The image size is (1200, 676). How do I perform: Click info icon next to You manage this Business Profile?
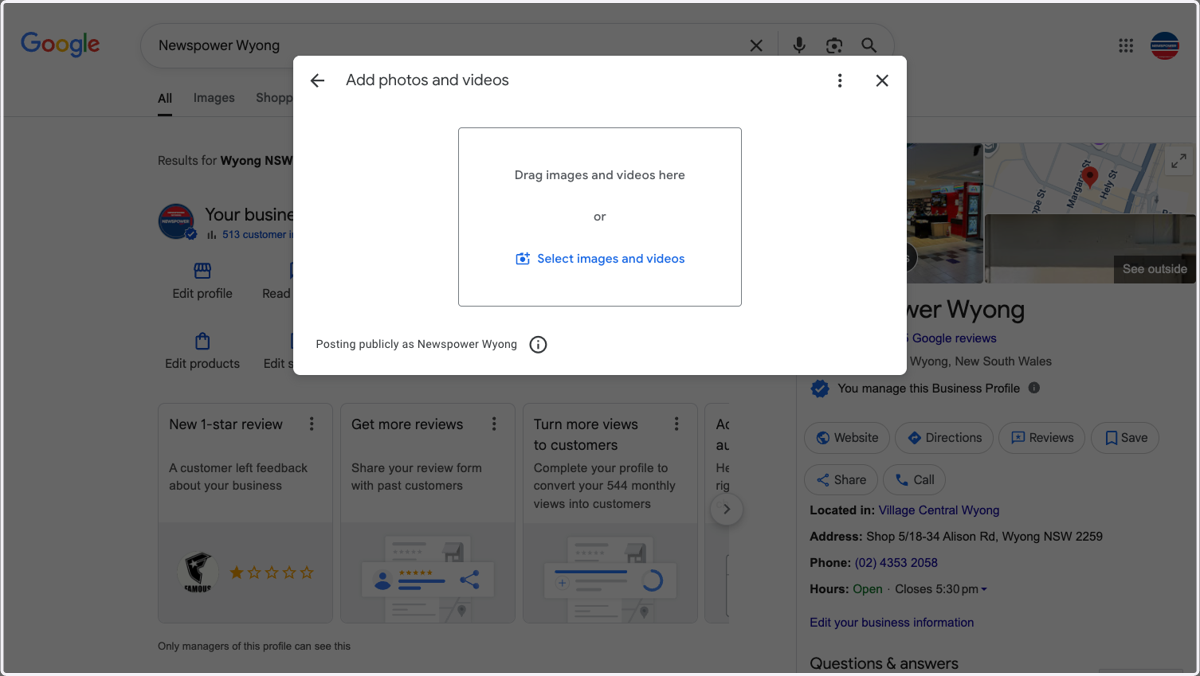tap(1034, 388)
